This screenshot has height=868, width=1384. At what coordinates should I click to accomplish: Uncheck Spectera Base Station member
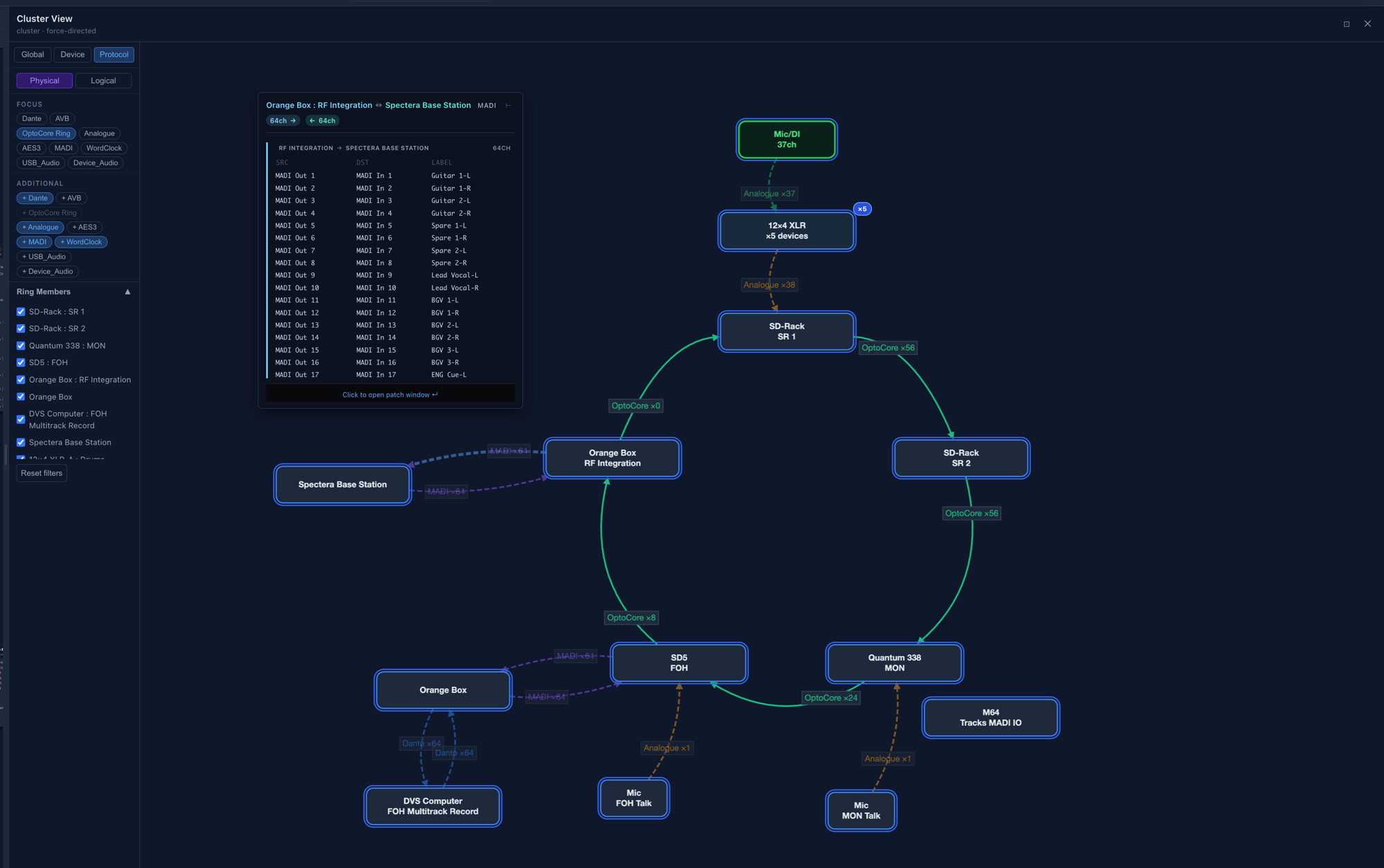(x=21, y=443)
